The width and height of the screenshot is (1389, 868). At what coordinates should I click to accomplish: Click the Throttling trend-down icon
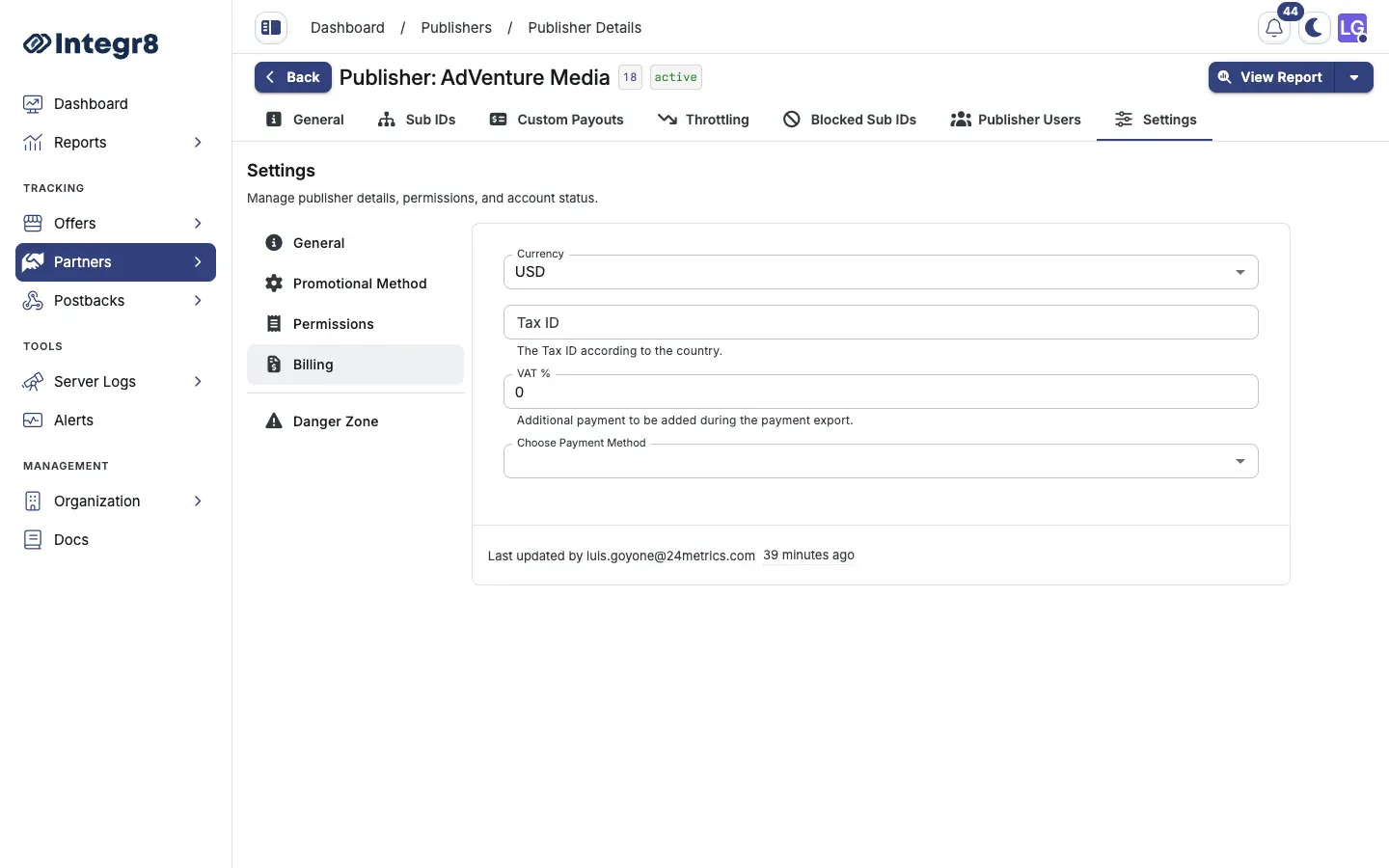(667, 120)
